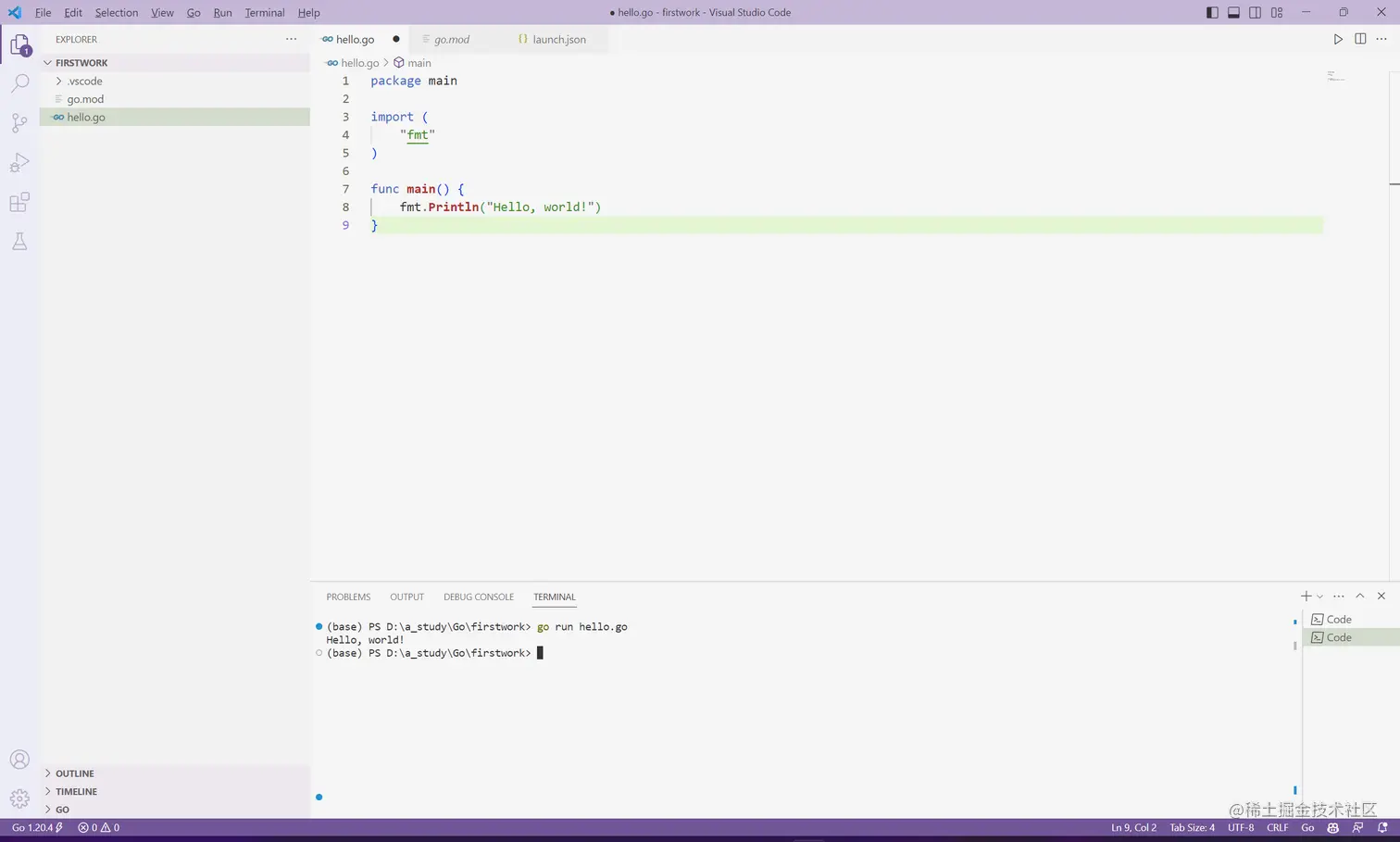Open the Accounts icon in activity bar
The width and height of the screenshot is (1400, 842).
click(x=19, y=760)
